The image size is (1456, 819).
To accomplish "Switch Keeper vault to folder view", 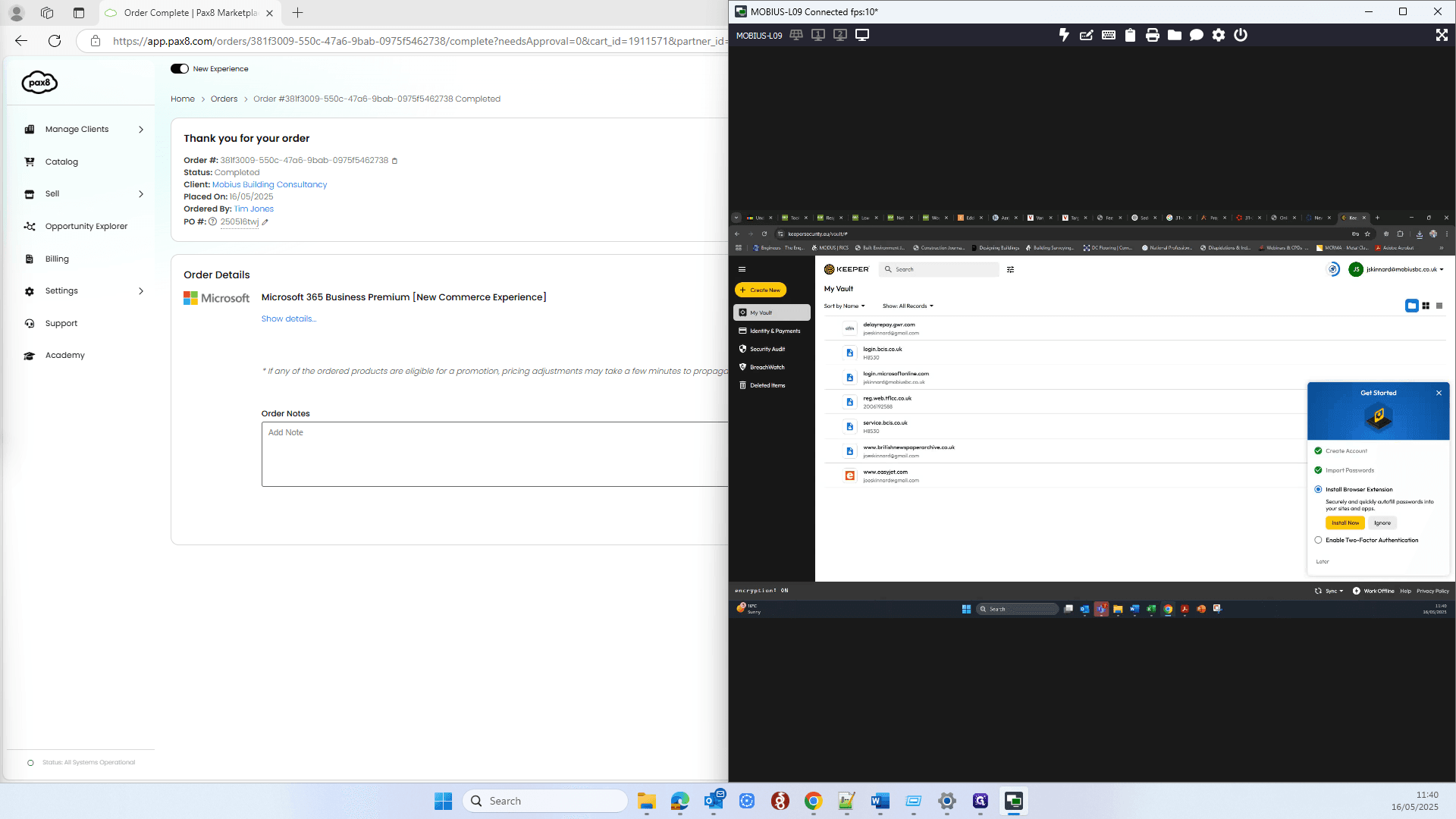I will (1411, 306).
